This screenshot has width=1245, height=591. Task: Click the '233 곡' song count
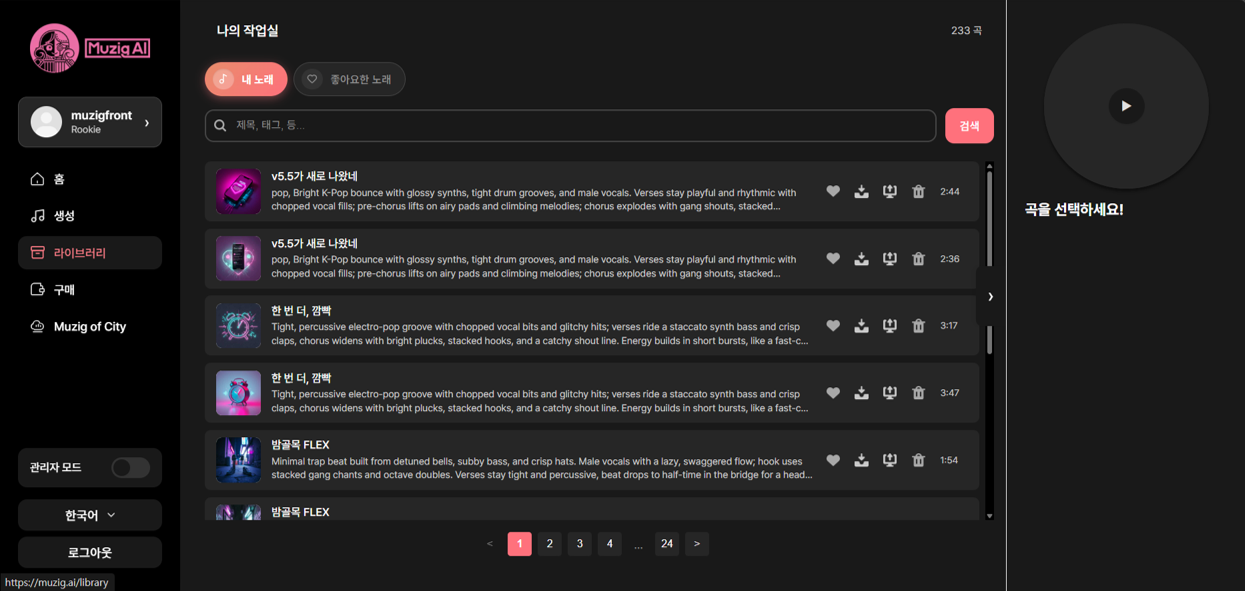(x=966, y=31)
